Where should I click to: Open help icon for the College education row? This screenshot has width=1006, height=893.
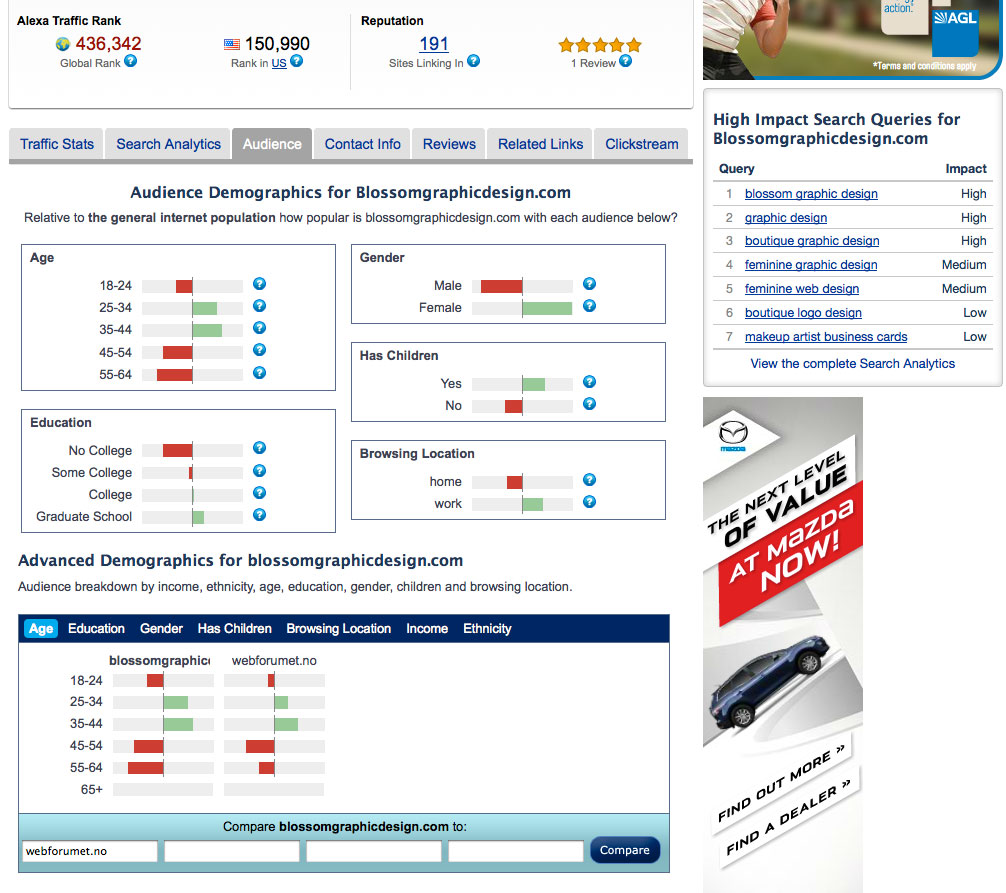[259, 493]
